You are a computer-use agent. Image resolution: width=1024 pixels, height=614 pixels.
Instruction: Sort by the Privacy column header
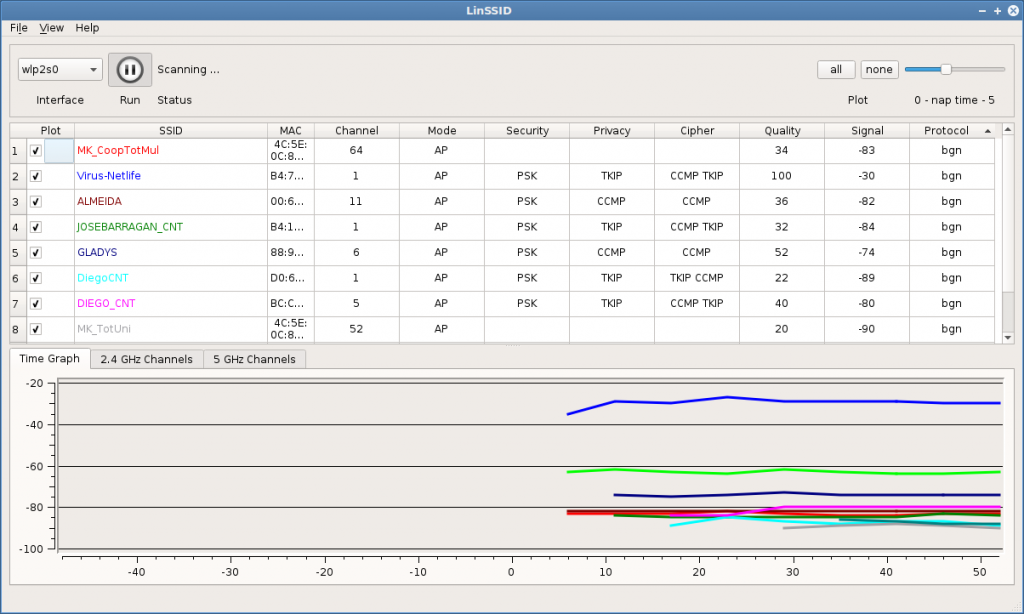pyautogui.click(x=612, y=131)
